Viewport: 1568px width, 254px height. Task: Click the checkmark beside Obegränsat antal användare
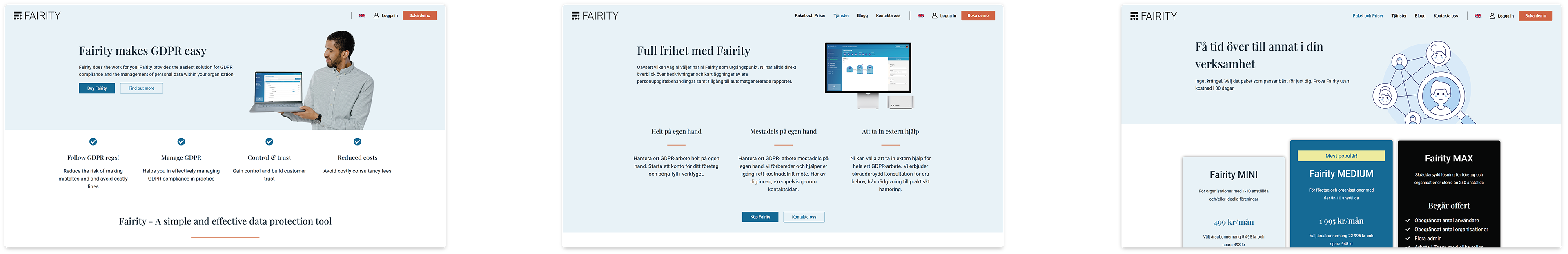[1408, 221]
